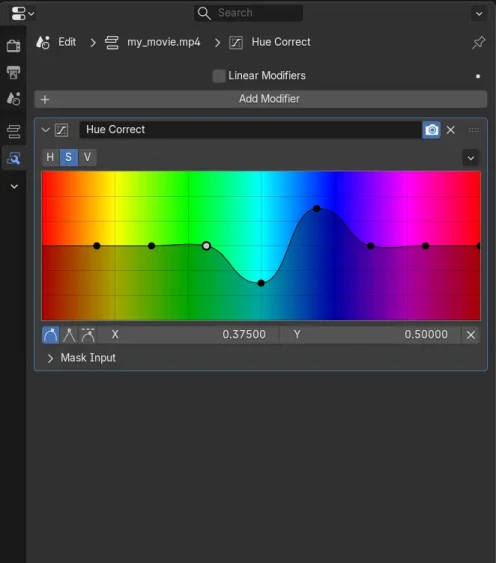Enable the Linear Modifiers checkbox
This screenshot has width=496, height=563.
click(219, 76)
